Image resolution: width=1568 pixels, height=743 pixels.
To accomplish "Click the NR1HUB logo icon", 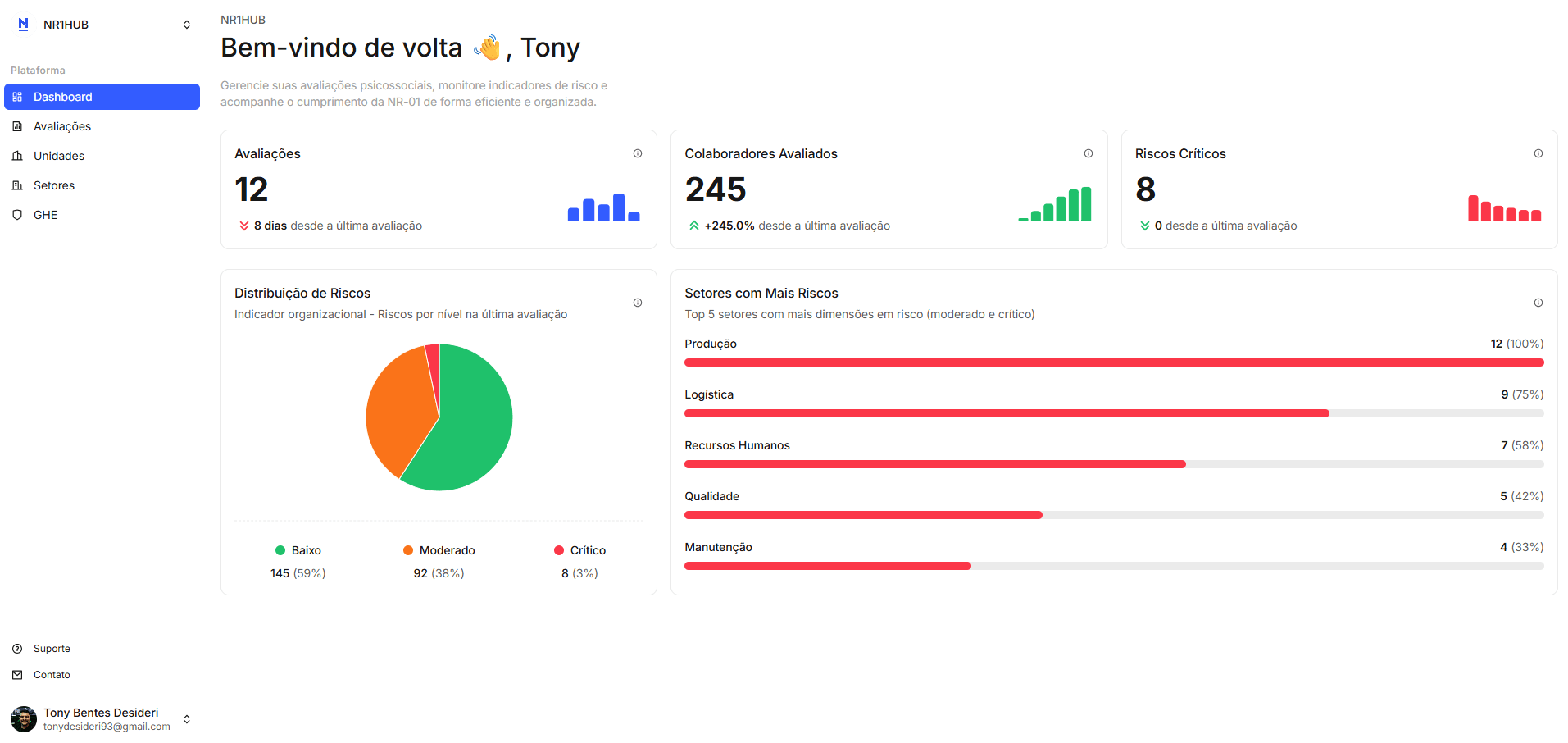I will tap(23, 25).
